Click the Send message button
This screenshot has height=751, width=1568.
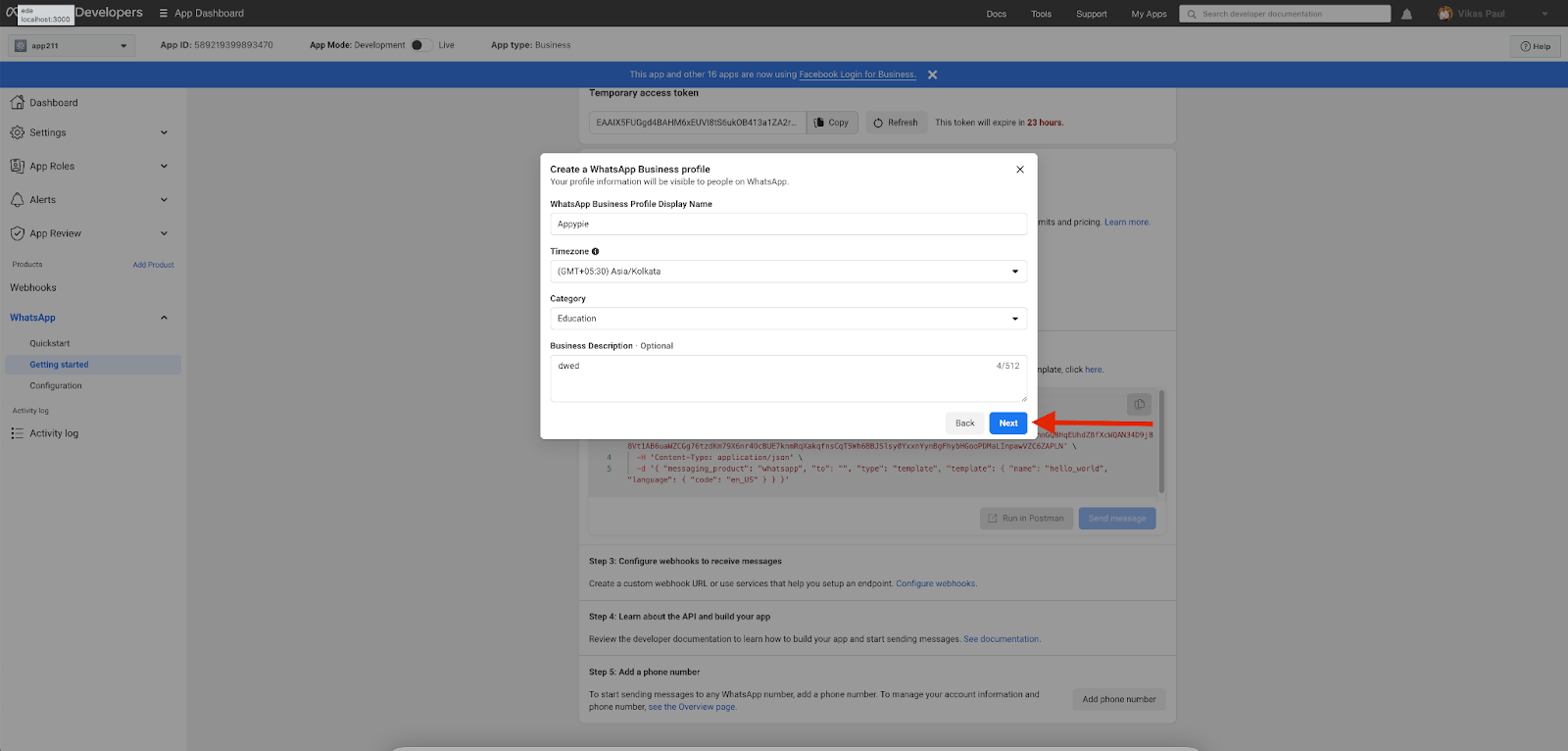pos(1117,519)
